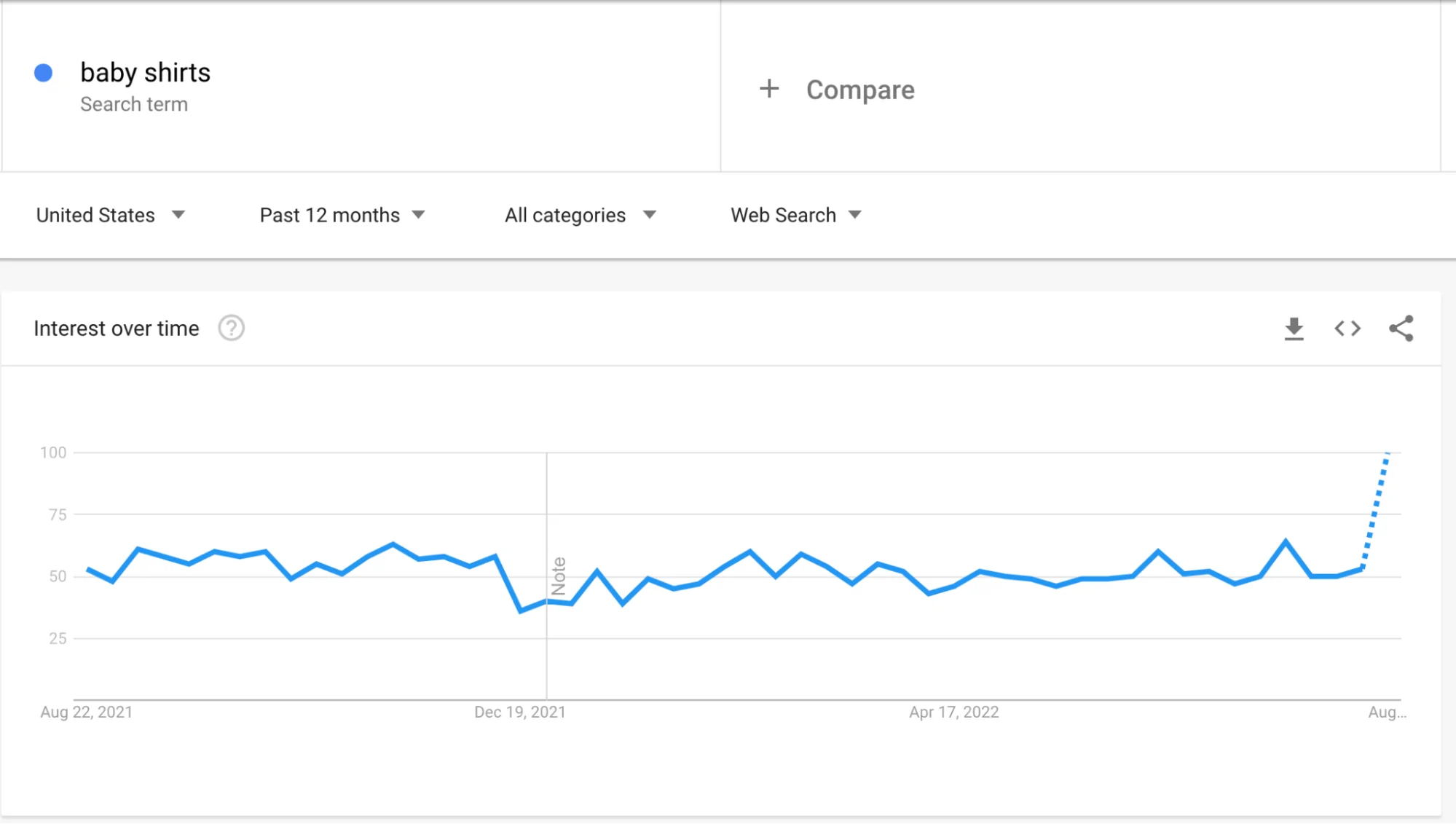Click the dotted forecast line segment
Viewport: 1456px width, 824px height.
[1375, 510]
